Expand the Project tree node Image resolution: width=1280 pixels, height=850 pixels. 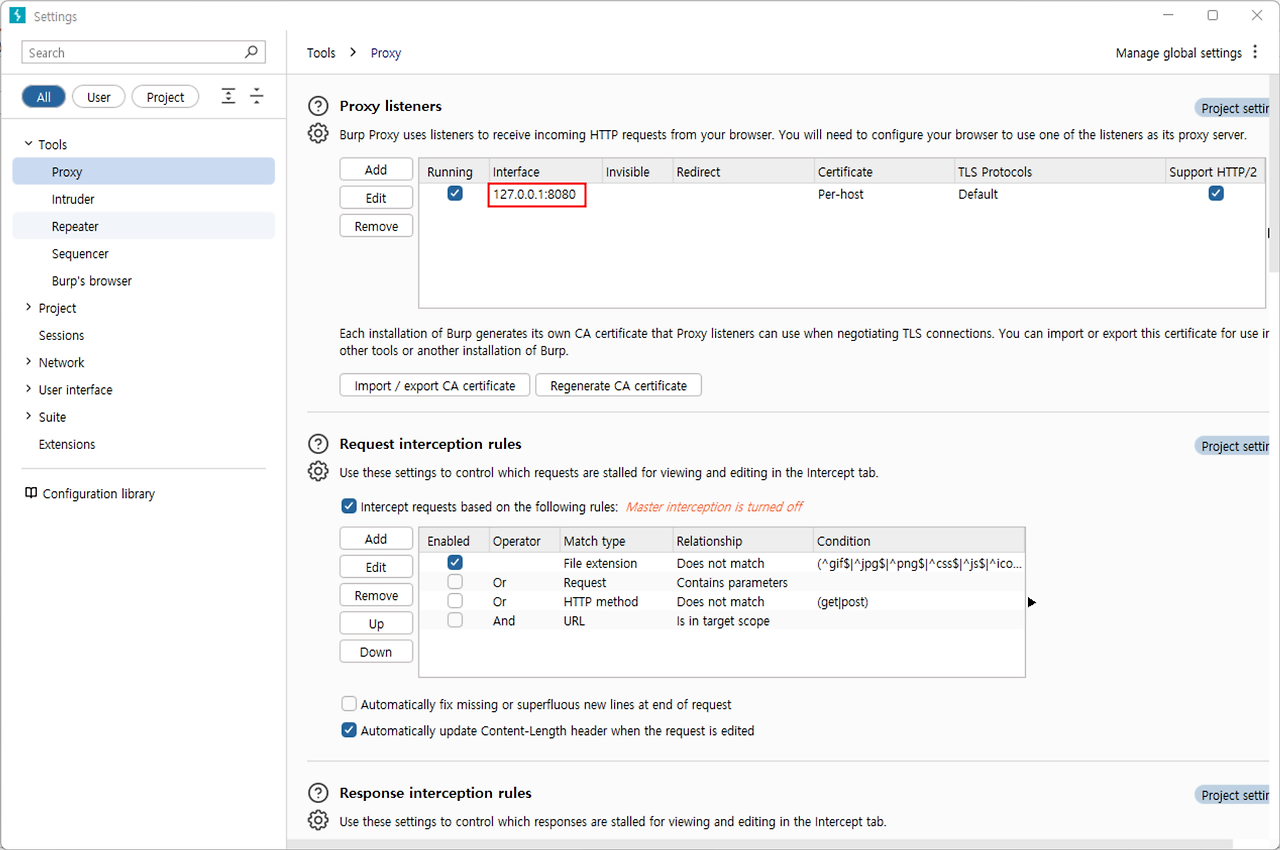coord(28,308)
